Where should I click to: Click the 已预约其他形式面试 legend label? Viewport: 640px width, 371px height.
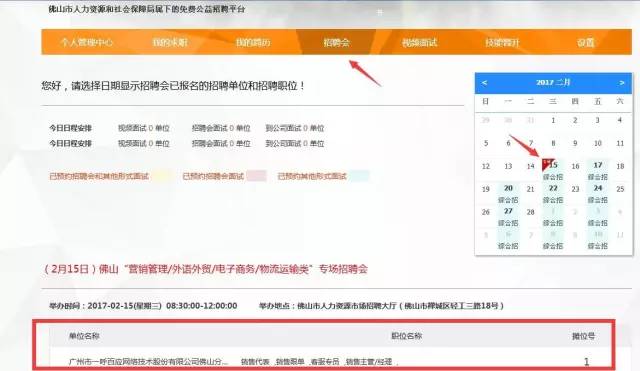click(312, 176)
